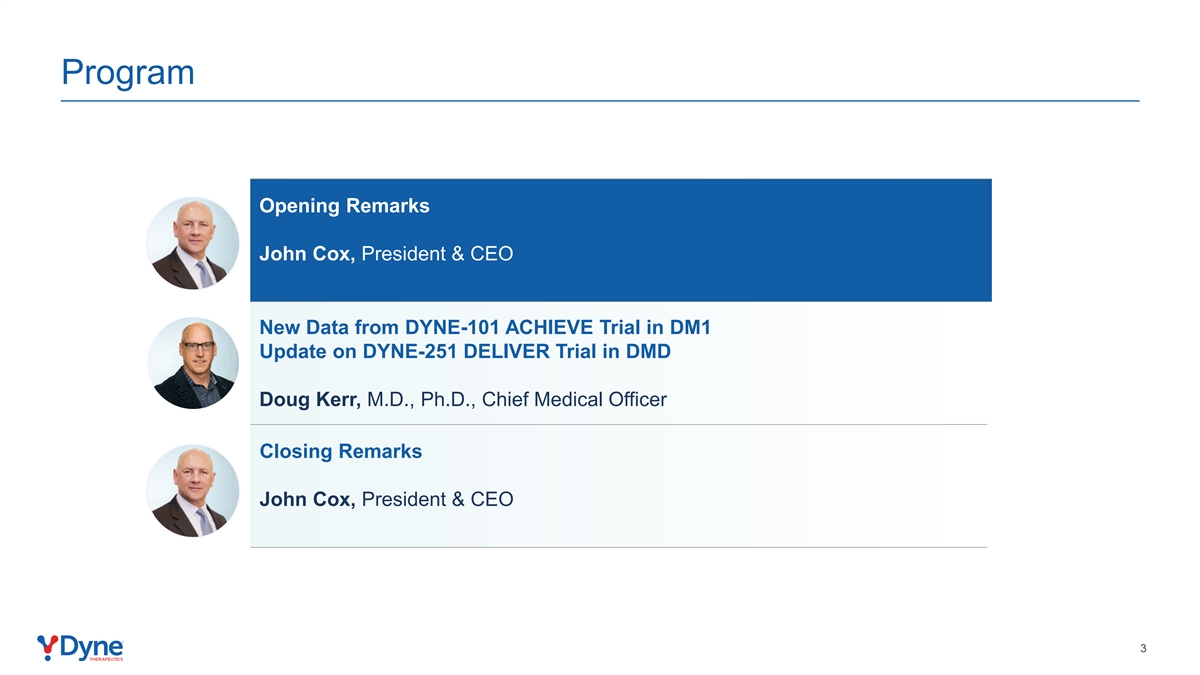This screenshot has width=1200, height=675.
Task: Click the gray divider below the Doug Kerr section
Action: coord(618,425)
